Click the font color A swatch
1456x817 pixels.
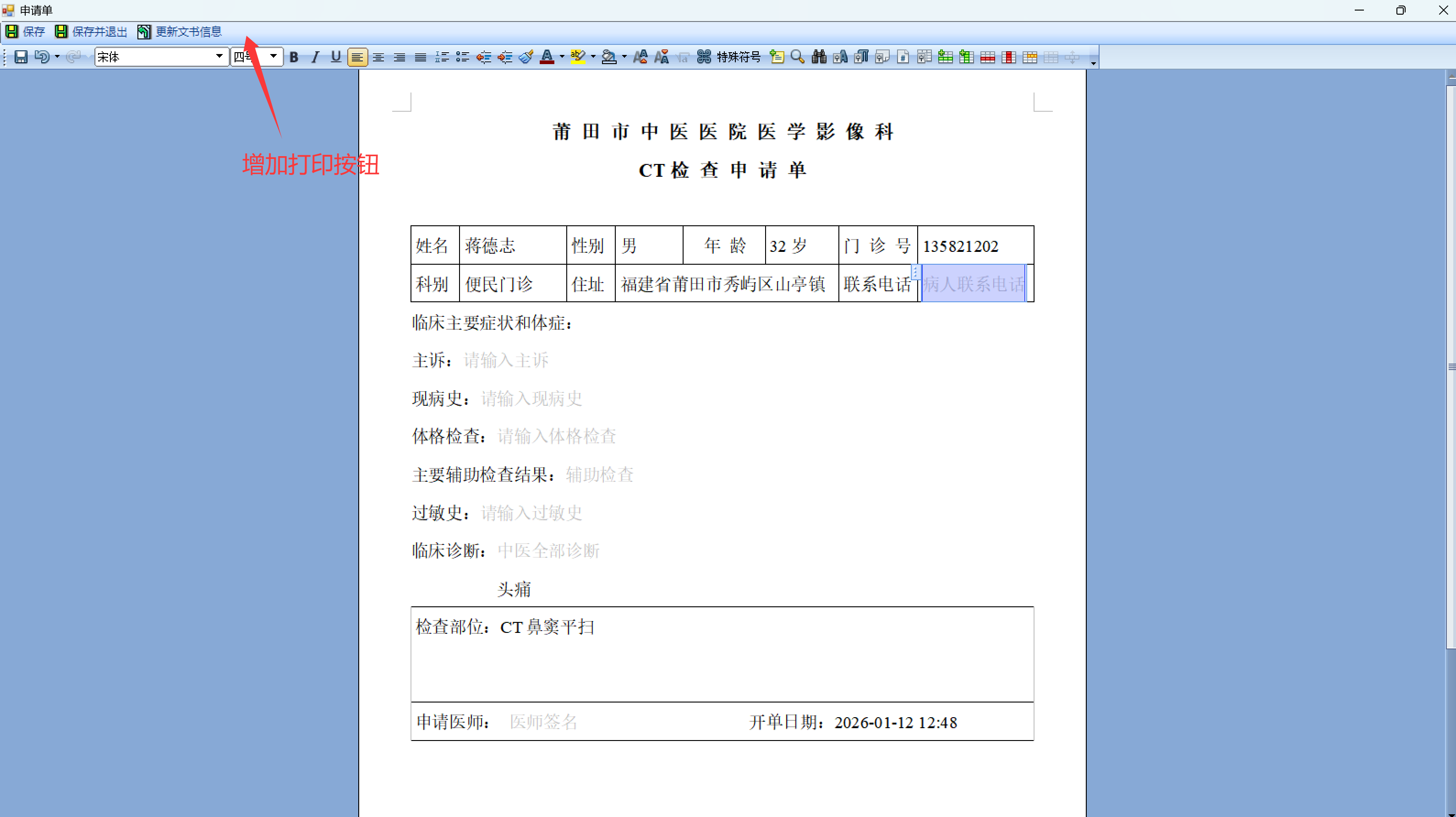click(547, 57)
